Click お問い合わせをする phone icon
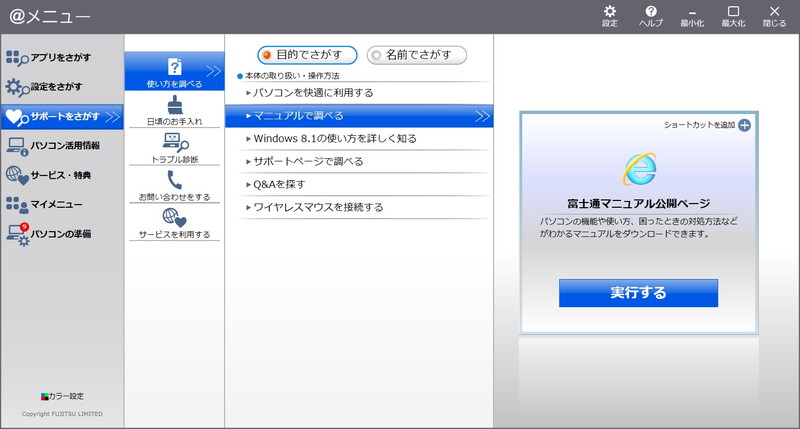Image resolution: width=800 pixels, height=429 pixels. point(174,179)
